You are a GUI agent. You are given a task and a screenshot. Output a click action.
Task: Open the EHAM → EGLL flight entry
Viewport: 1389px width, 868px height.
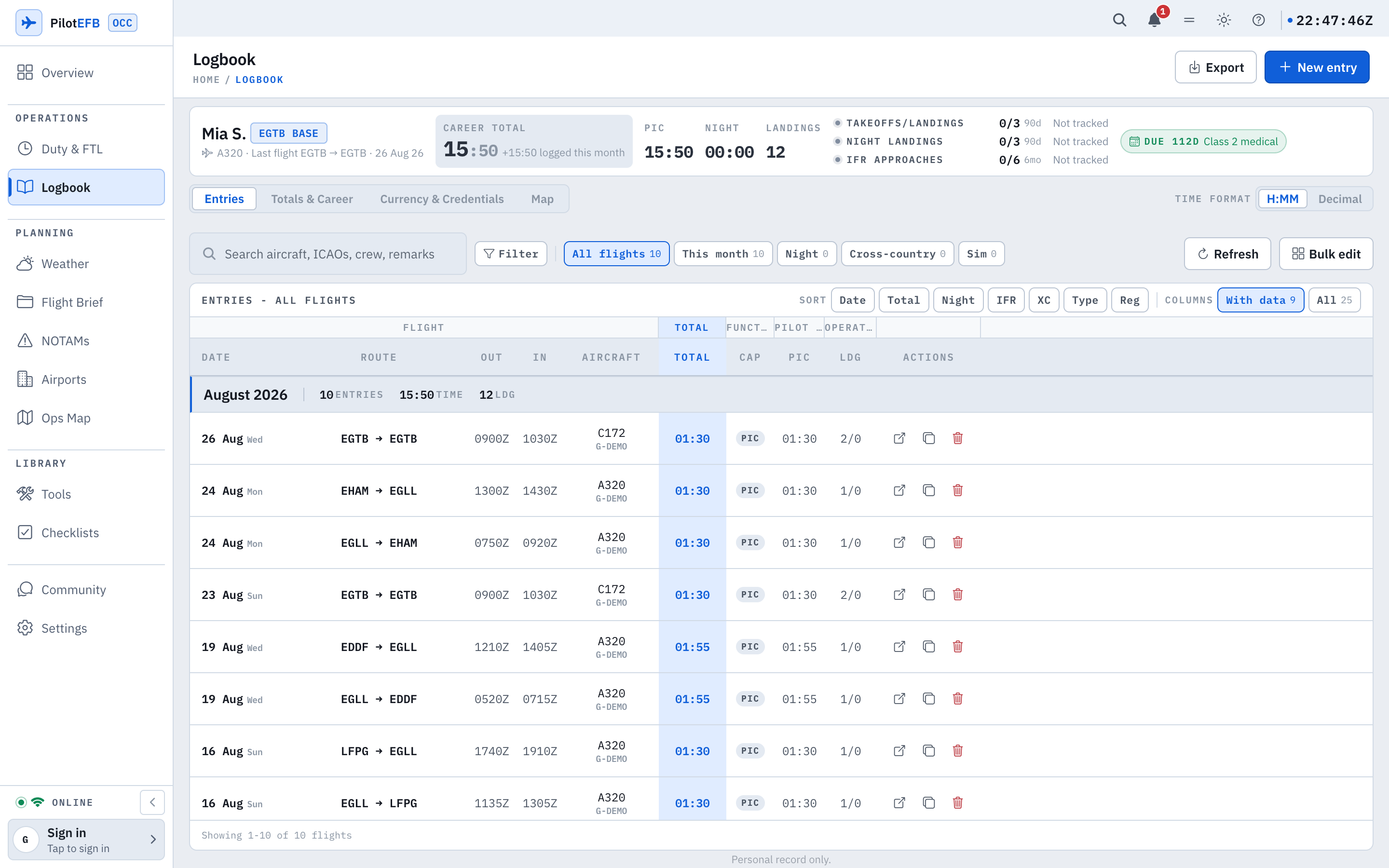pyautogui.click(x=899, y=490)
